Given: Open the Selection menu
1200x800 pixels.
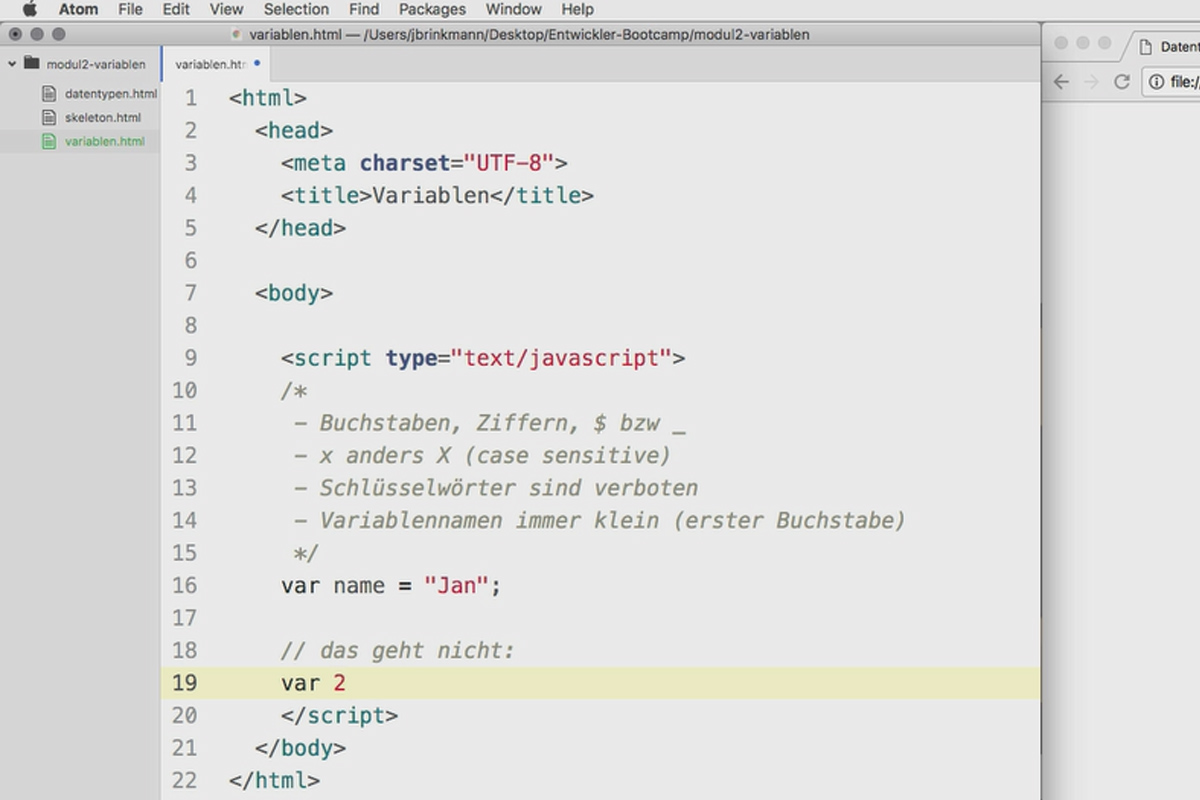Looking at the screenshot, I should (x=296, y=10).
